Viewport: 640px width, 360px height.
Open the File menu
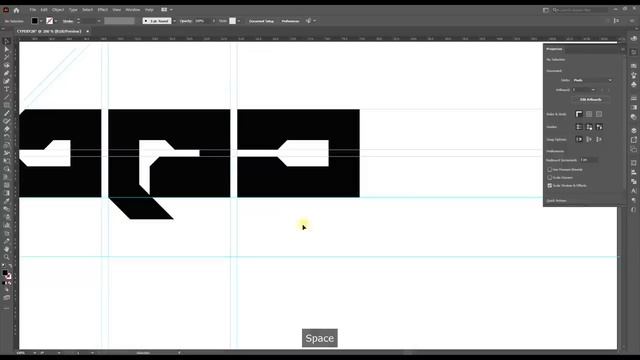coord(33,10)
